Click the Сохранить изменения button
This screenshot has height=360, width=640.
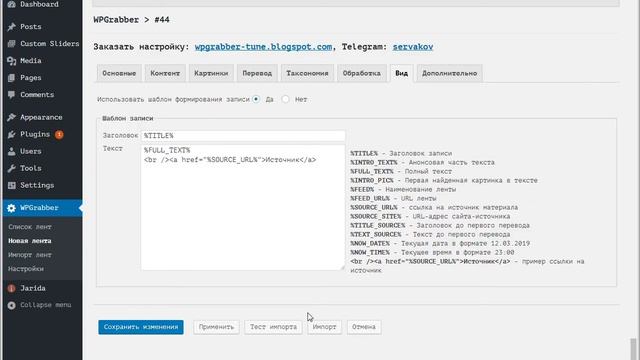[141, 327]
